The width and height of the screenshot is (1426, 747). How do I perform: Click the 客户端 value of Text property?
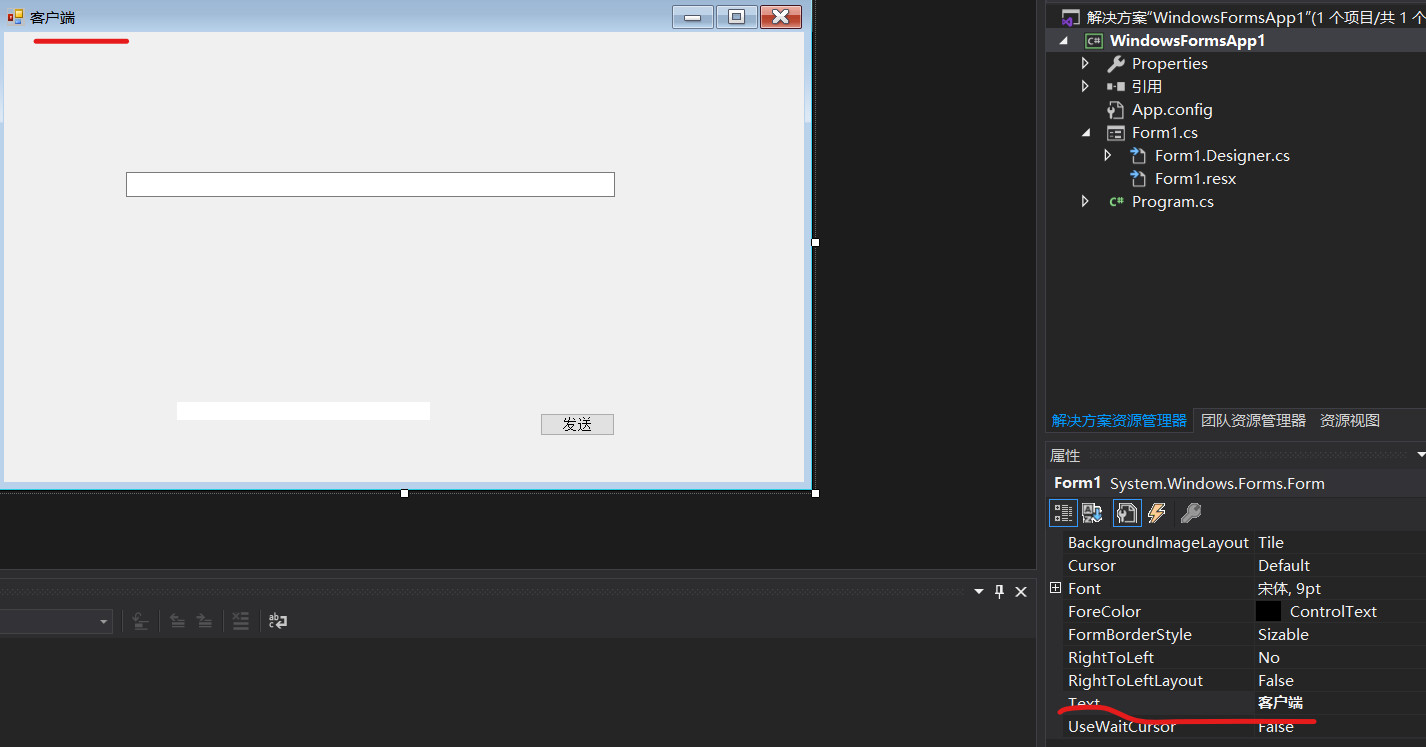tap(1280, 703)
